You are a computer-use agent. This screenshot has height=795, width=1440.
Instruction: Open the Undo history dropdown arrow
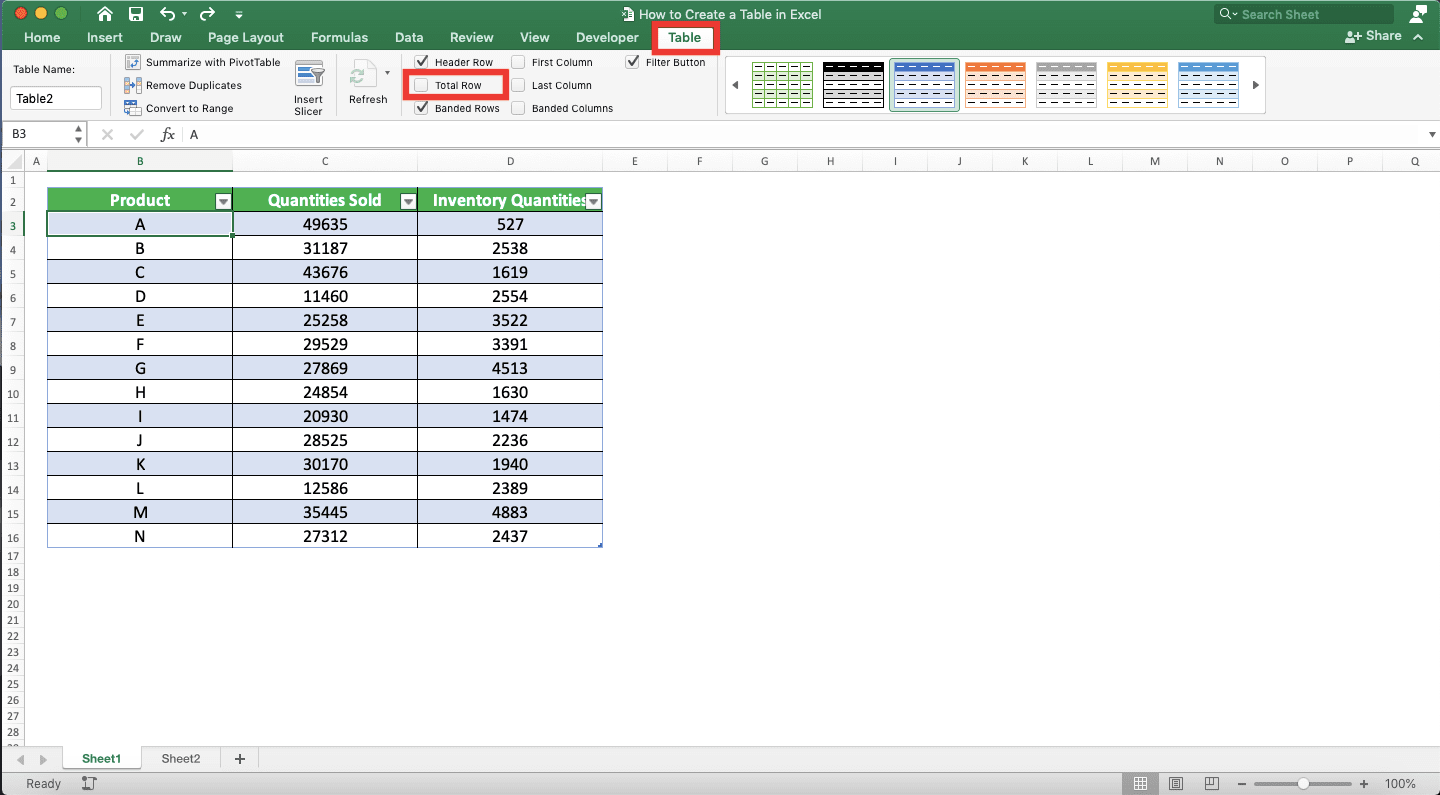[x=186, y=15]
